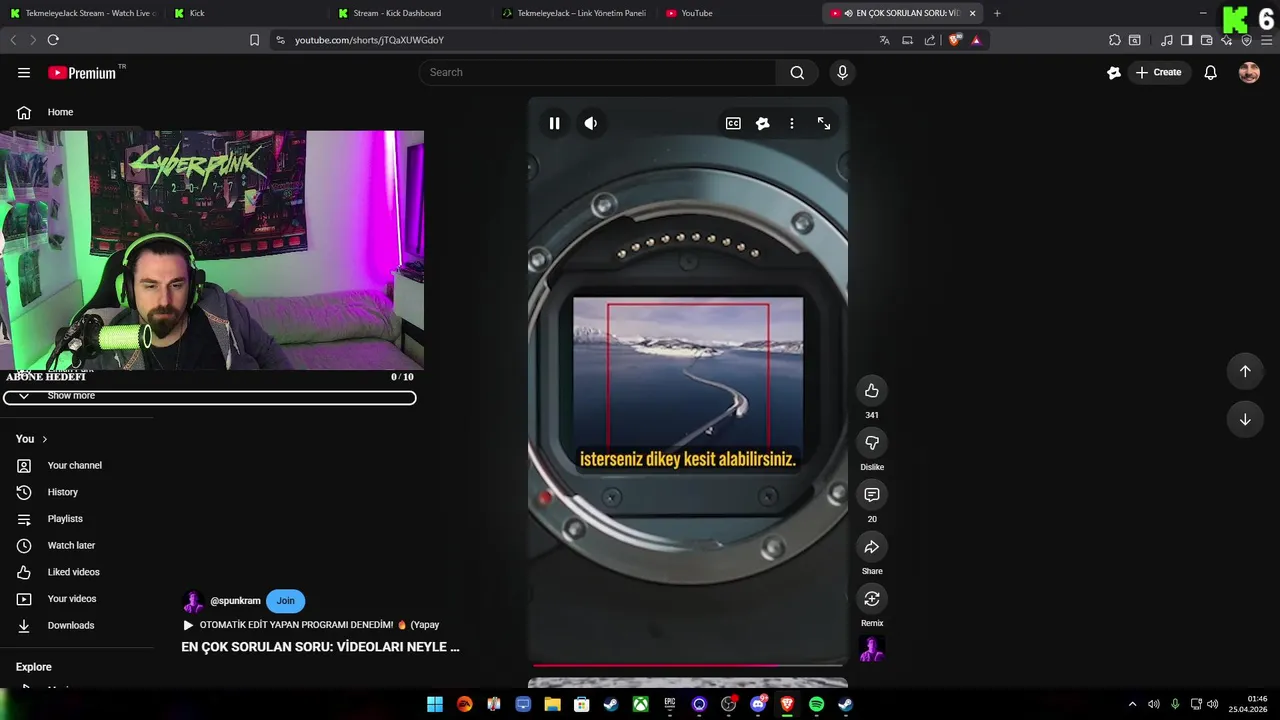Like the Short with 341 likes

(x=872, y=390)
